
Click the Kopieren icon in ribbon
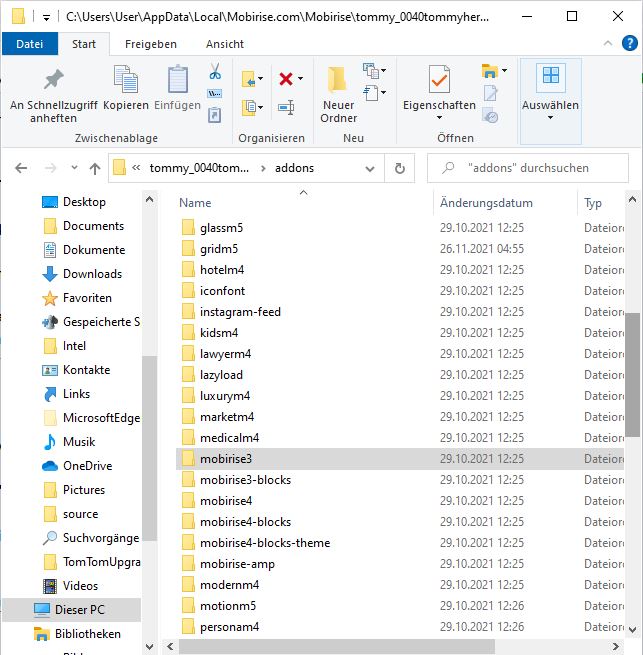126,88
